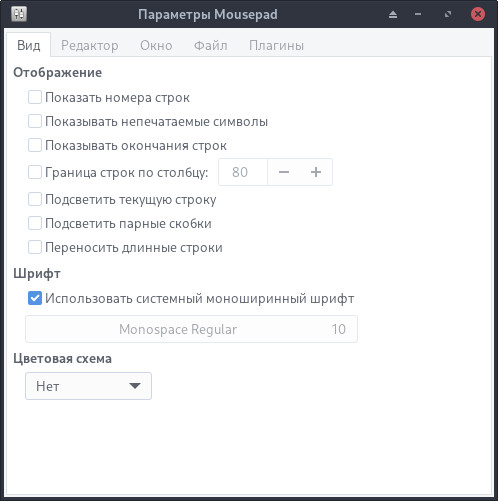Enable Показать номера строк checkbox
The image size is (498, 501).
35,97
